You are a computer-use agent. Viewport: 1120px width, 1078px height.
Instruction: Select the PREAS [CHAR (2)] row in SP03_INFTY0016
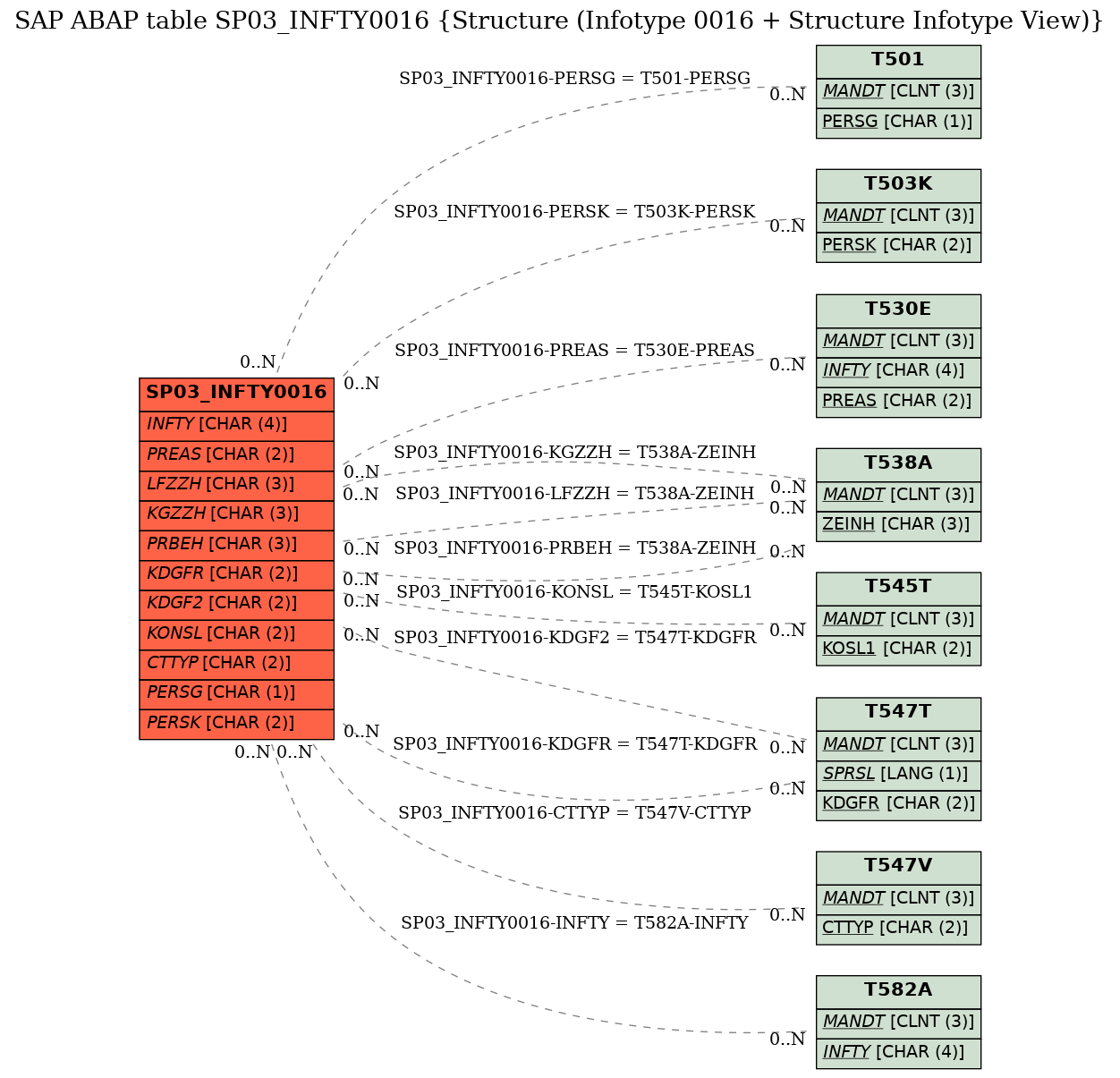(236, 455)
